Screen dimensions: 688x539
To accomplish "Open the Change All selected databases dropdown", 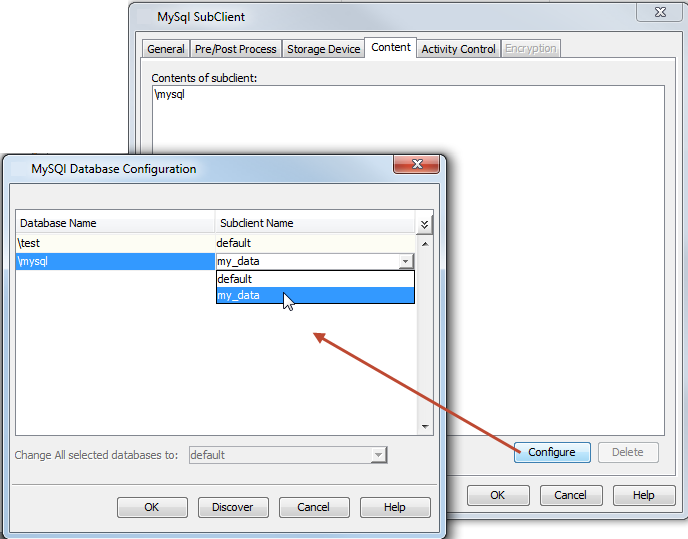I will [x=378, y=455].
